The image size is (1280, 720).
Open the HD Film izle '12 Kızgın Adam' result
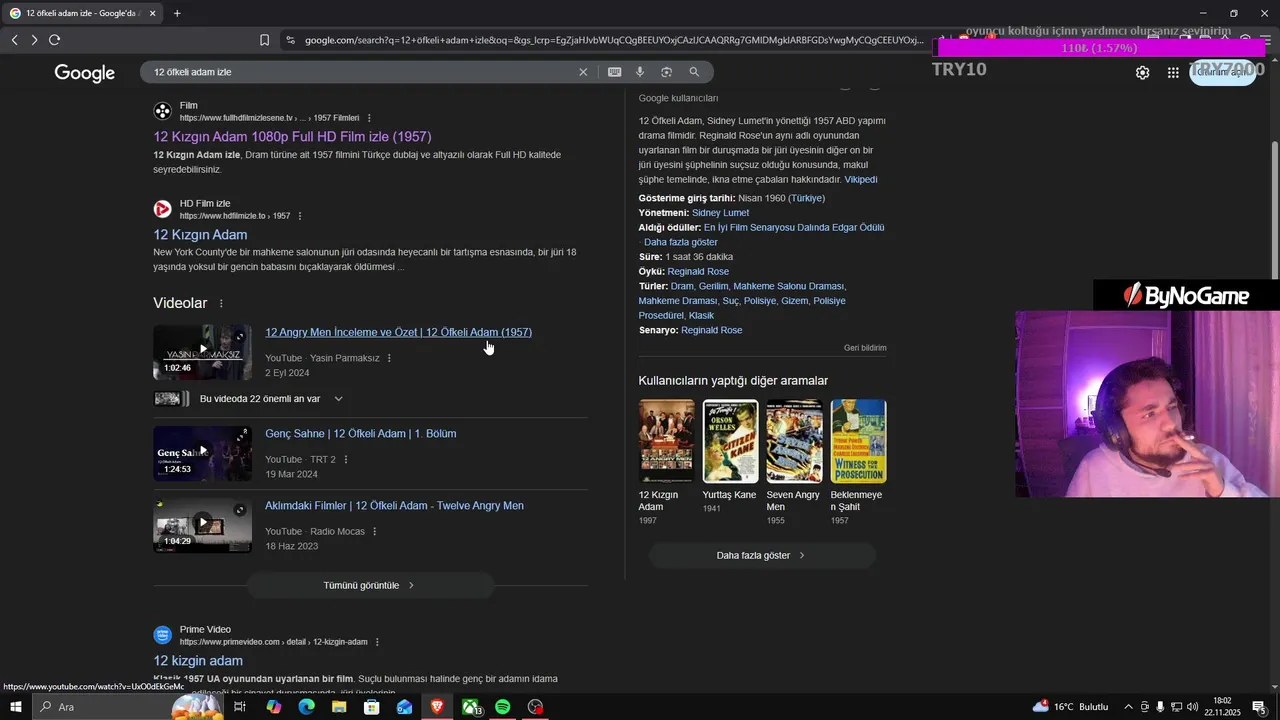200,235
